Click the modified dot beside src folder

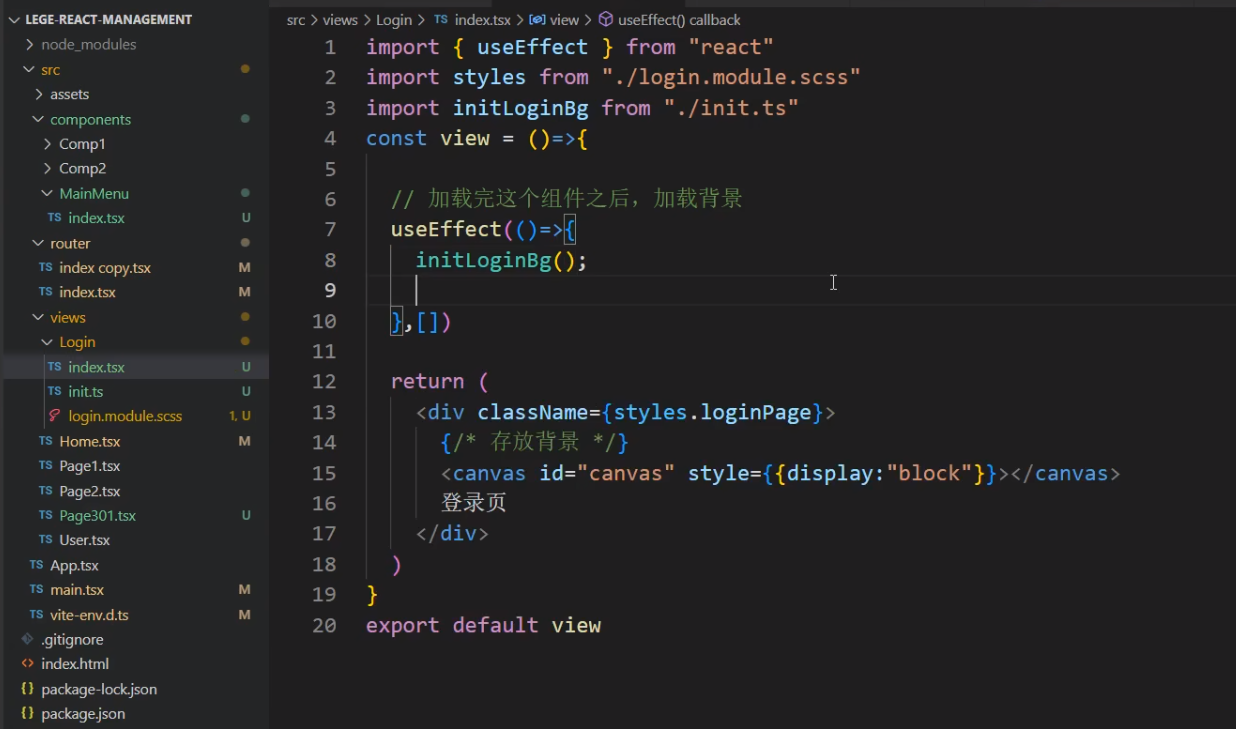point(245,69)
